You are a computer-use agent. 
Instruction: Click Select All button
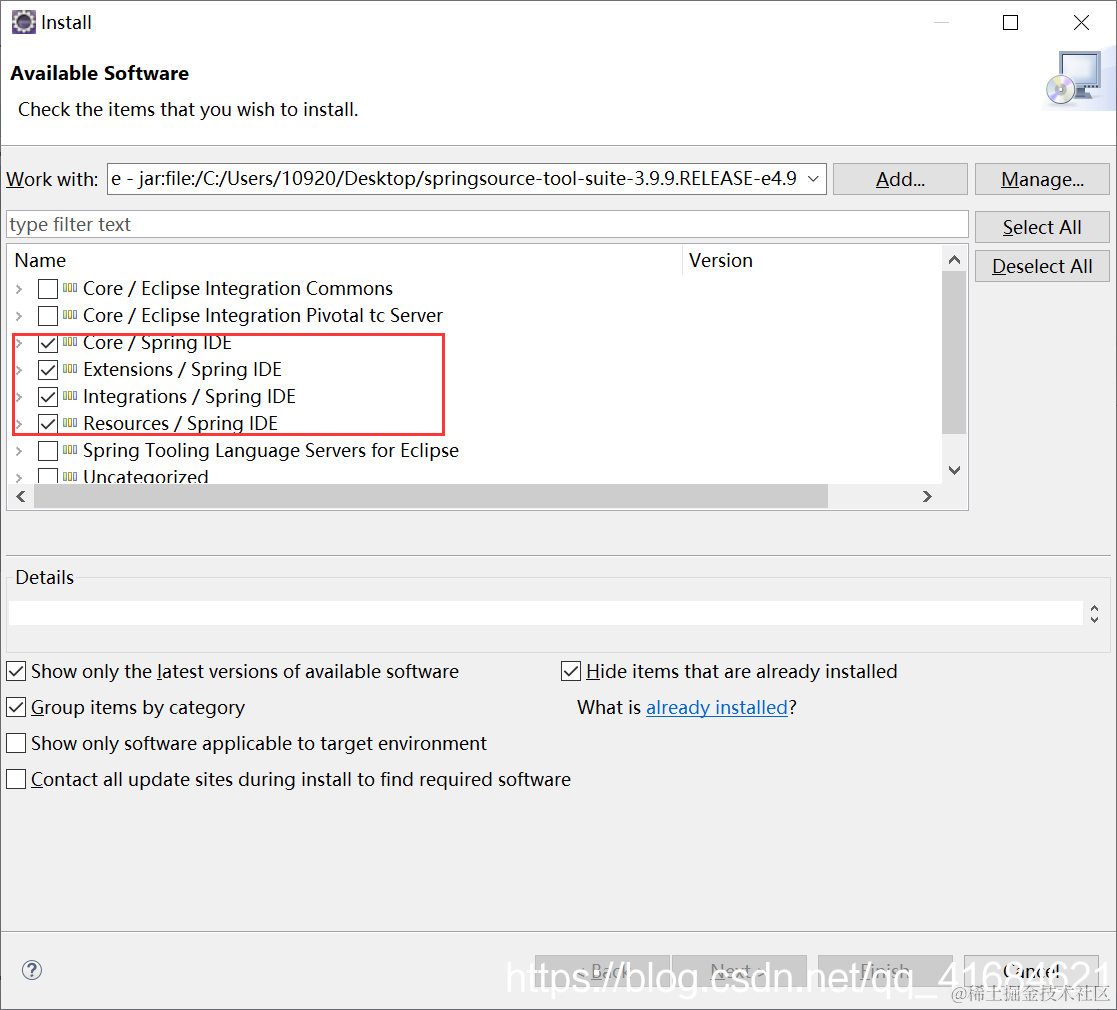coord(1041,227)
